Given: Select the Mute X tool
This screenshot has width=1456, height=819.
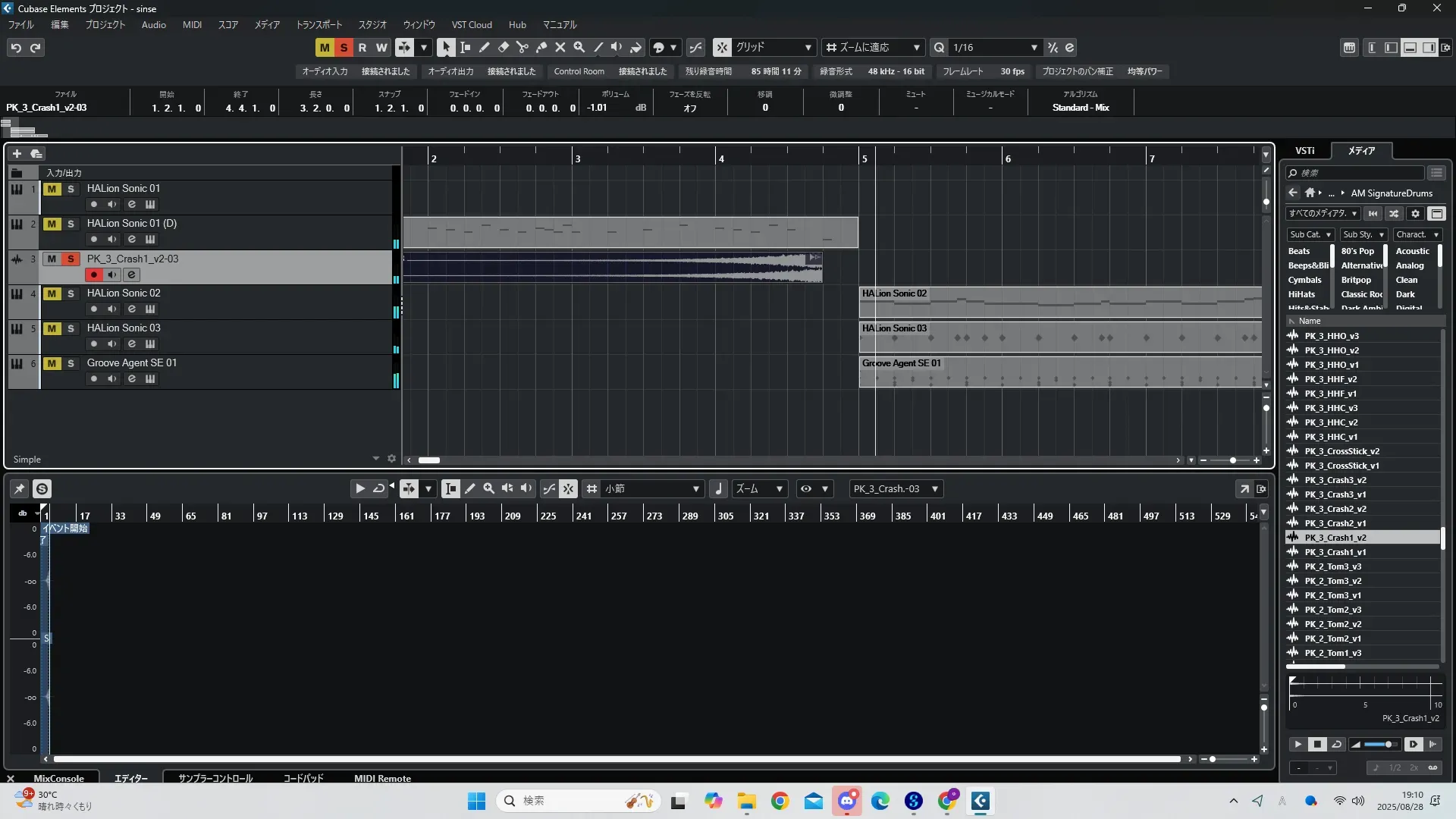Looking at the screenshot, I should click(x=560, y=47).
